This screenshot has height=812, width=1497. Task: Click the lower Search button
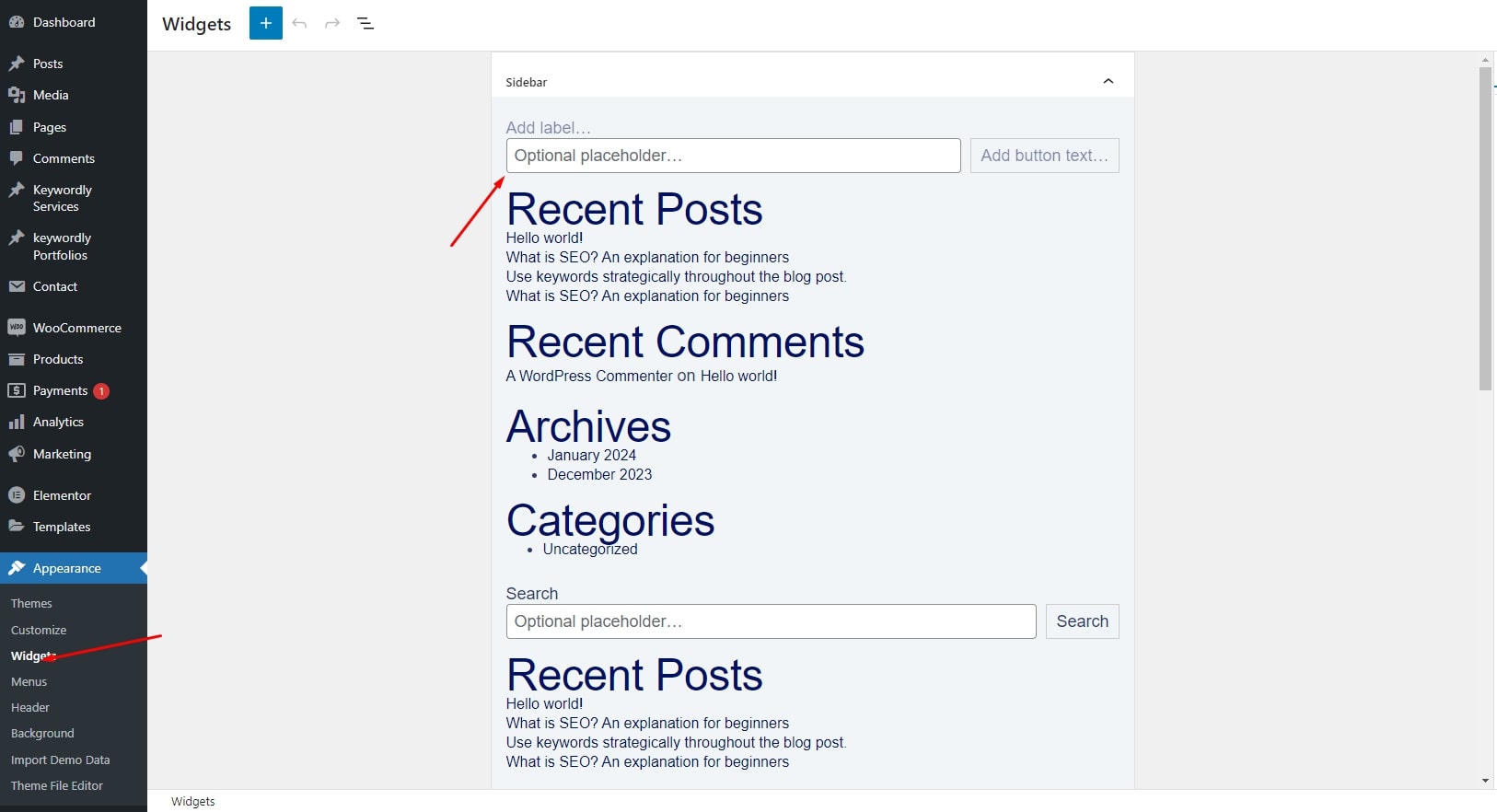click(1082, 621)
